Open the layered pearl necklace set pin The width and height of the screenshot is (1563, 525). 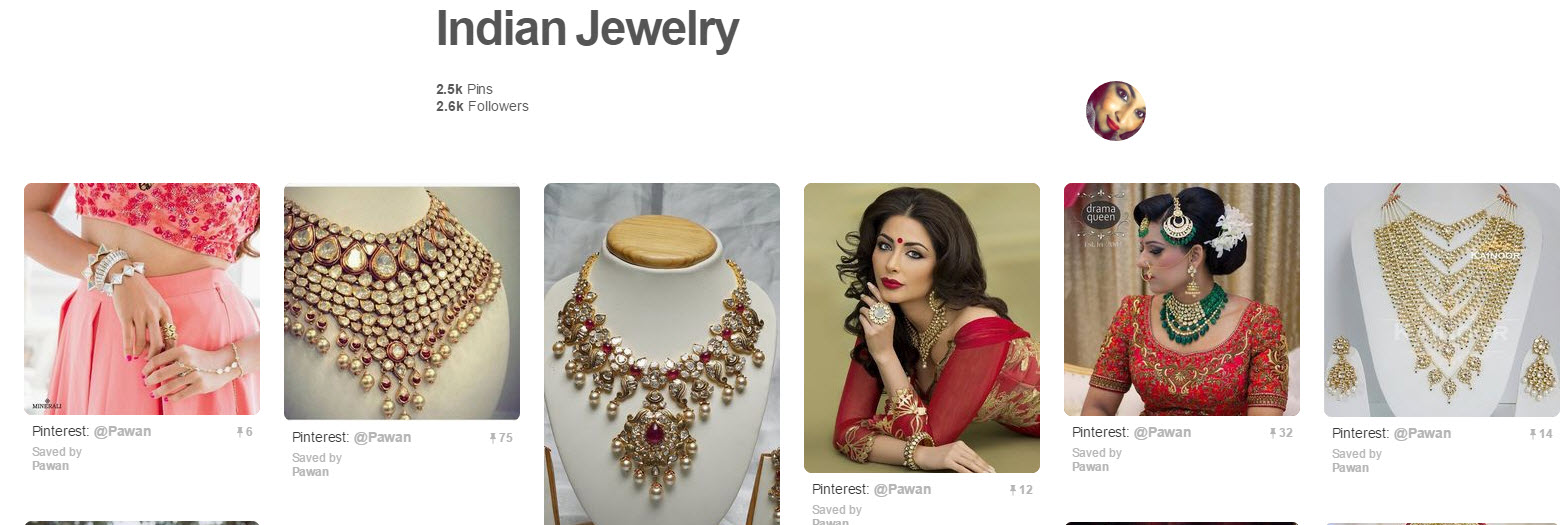[x=1442, y=300]
